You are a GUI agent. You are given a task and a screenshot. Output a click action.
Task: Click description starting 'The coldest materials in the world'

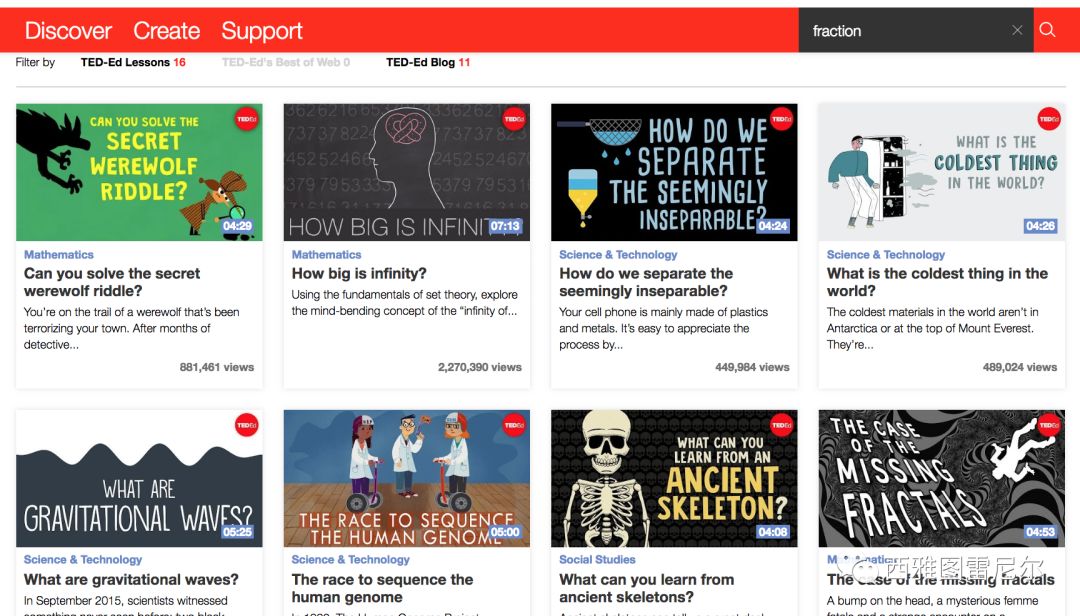tap(933, 329)
